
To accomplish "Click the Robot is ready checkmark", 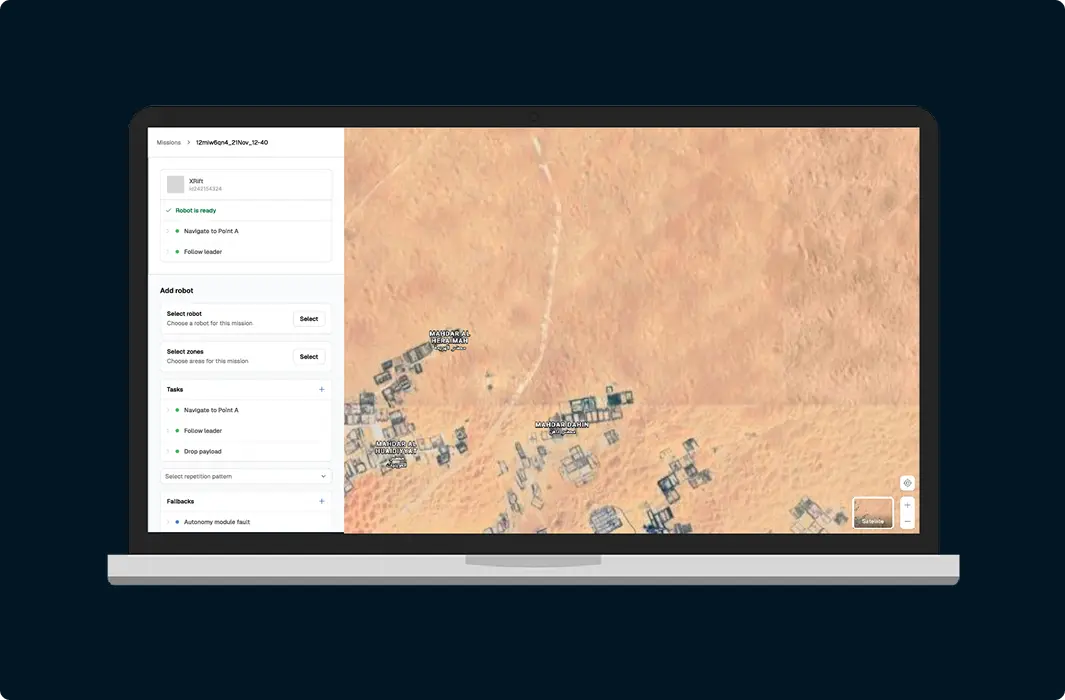I will (x=168, y=210).
